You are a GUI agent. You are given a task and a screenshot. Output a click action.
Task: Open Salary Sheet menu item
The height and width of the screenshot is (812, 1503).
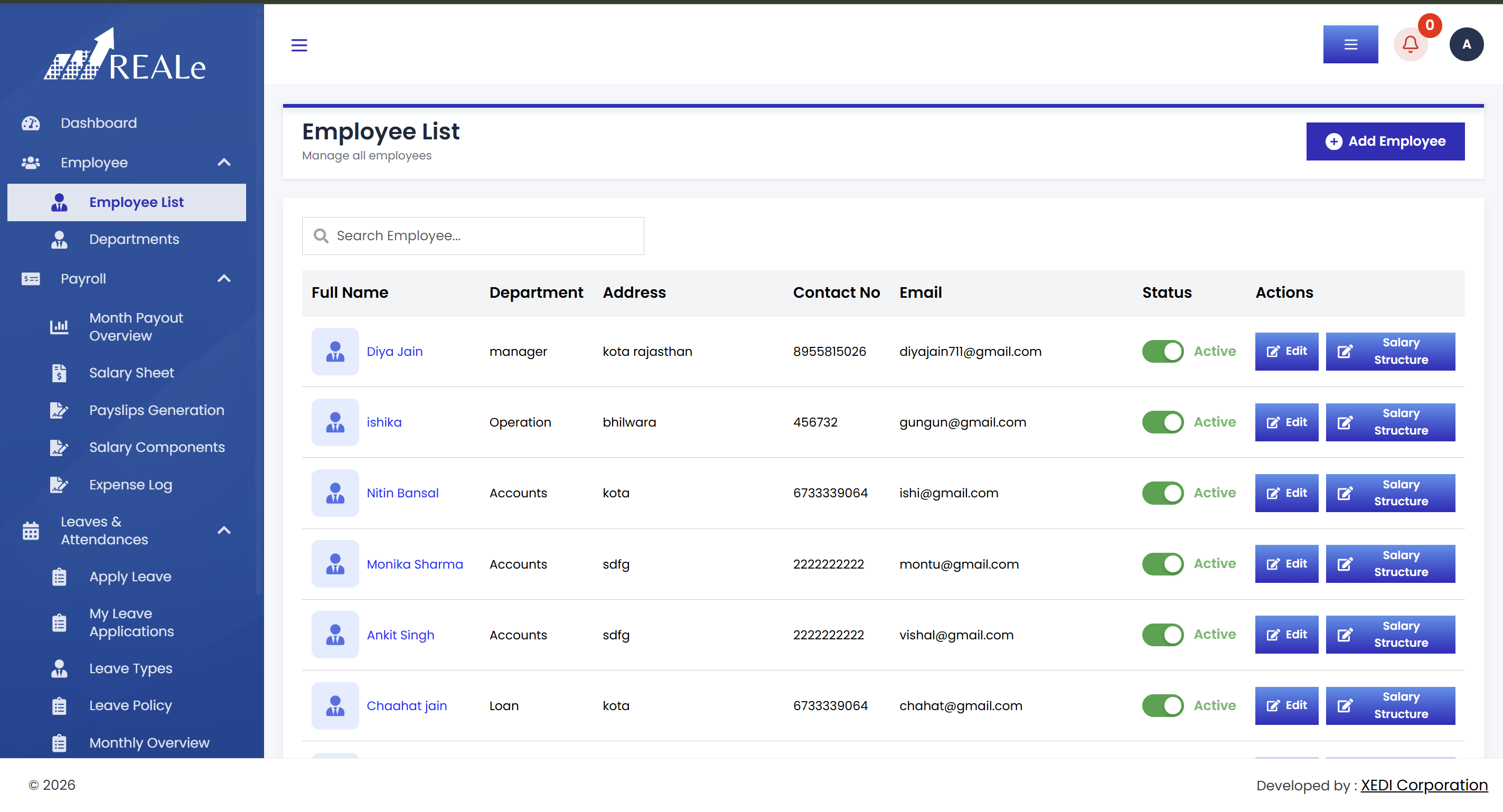coord(127,373)
